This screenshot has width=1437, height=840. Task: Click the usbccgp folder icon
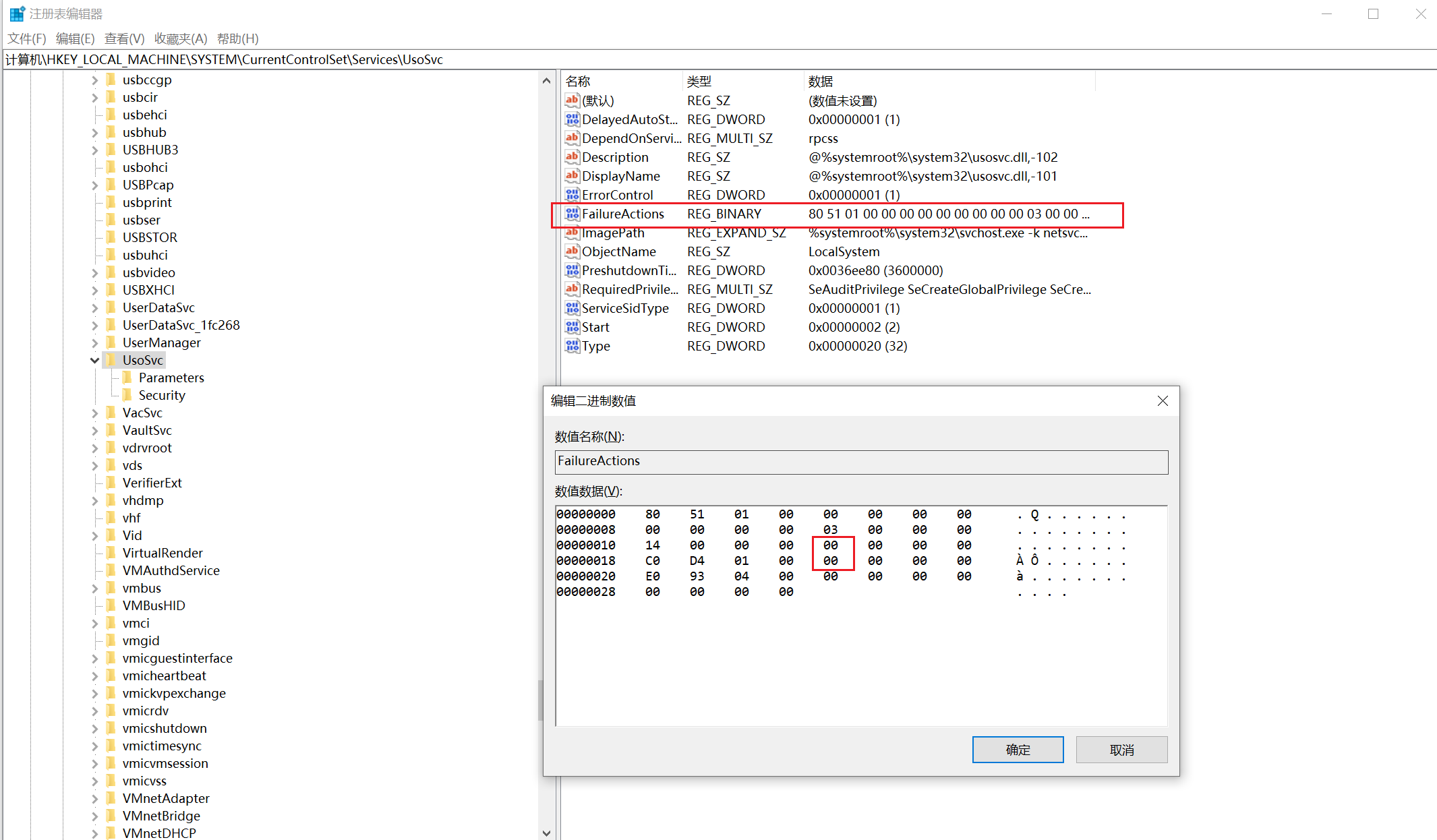tap(111, 79)
